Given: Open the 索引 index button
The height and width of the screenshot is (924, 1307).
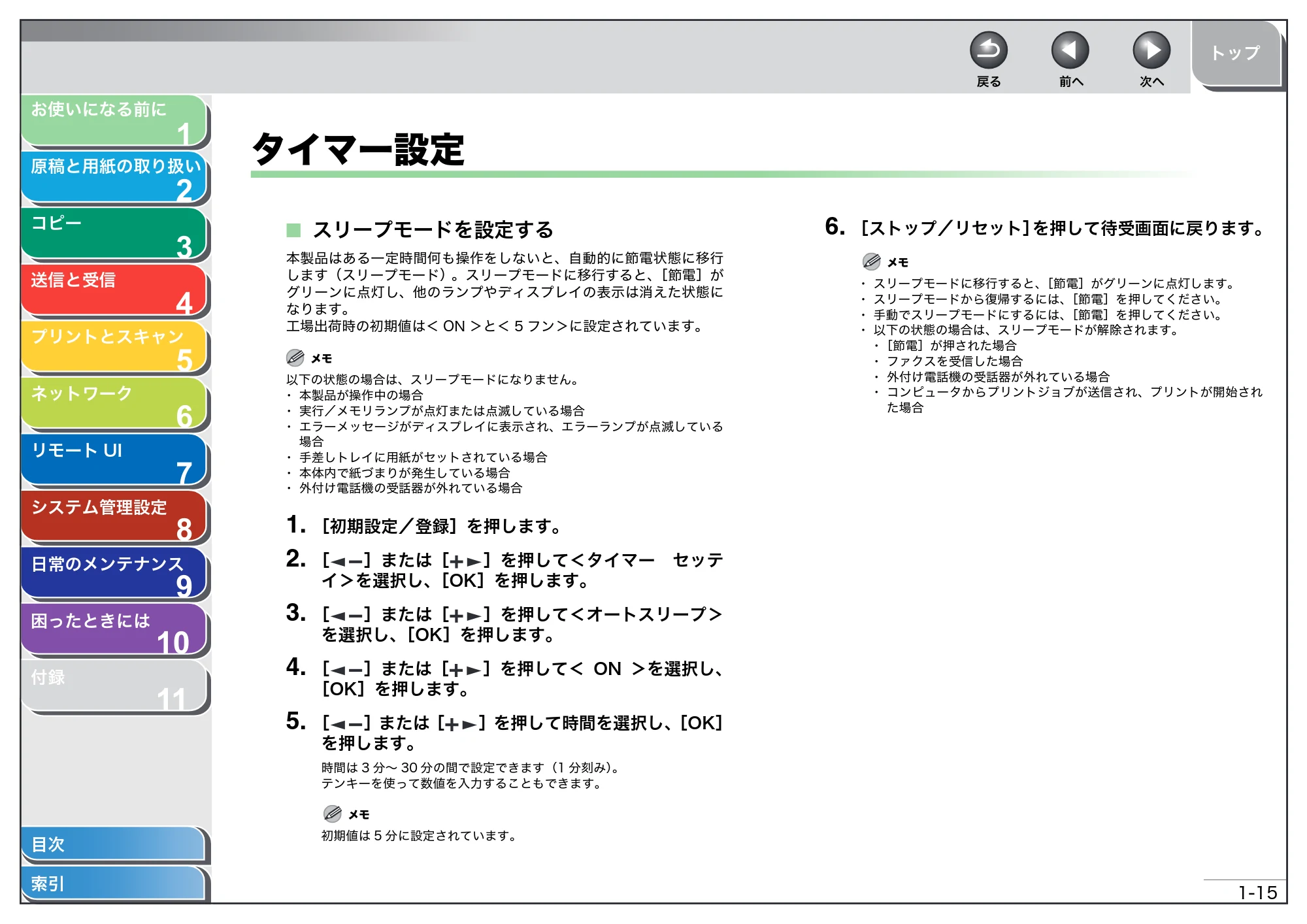Looking at the screenshot, I should [x=114, y=883].
